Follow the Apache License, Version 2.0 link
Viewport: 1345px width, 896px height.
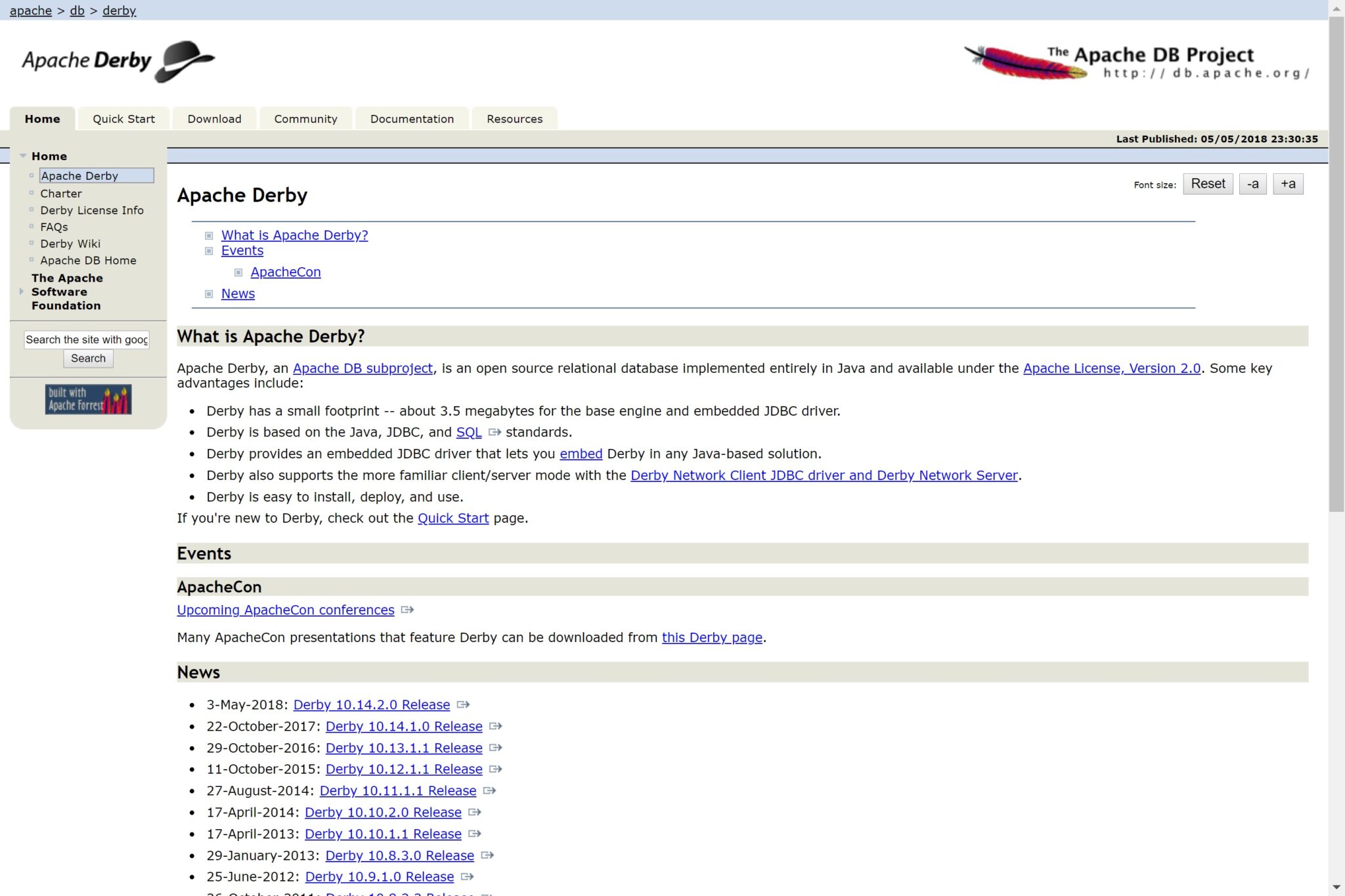1112,368
